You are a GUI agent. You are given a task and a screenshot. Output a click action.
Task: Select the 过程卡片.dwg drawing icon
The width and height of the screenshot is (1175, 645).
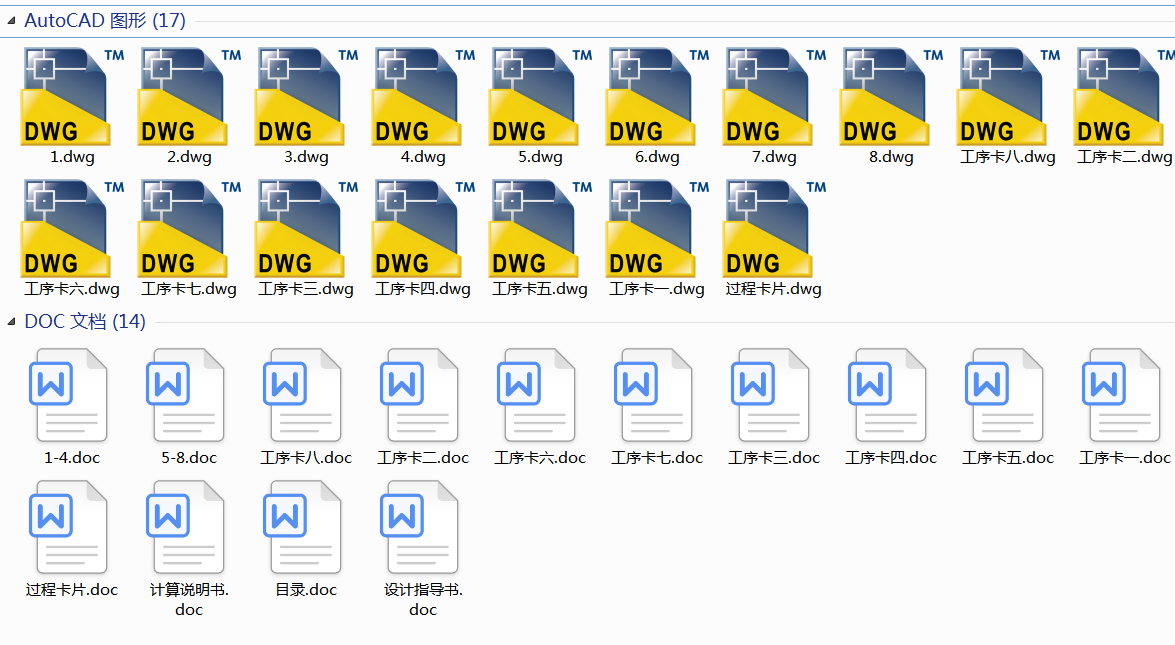(768, 228)
